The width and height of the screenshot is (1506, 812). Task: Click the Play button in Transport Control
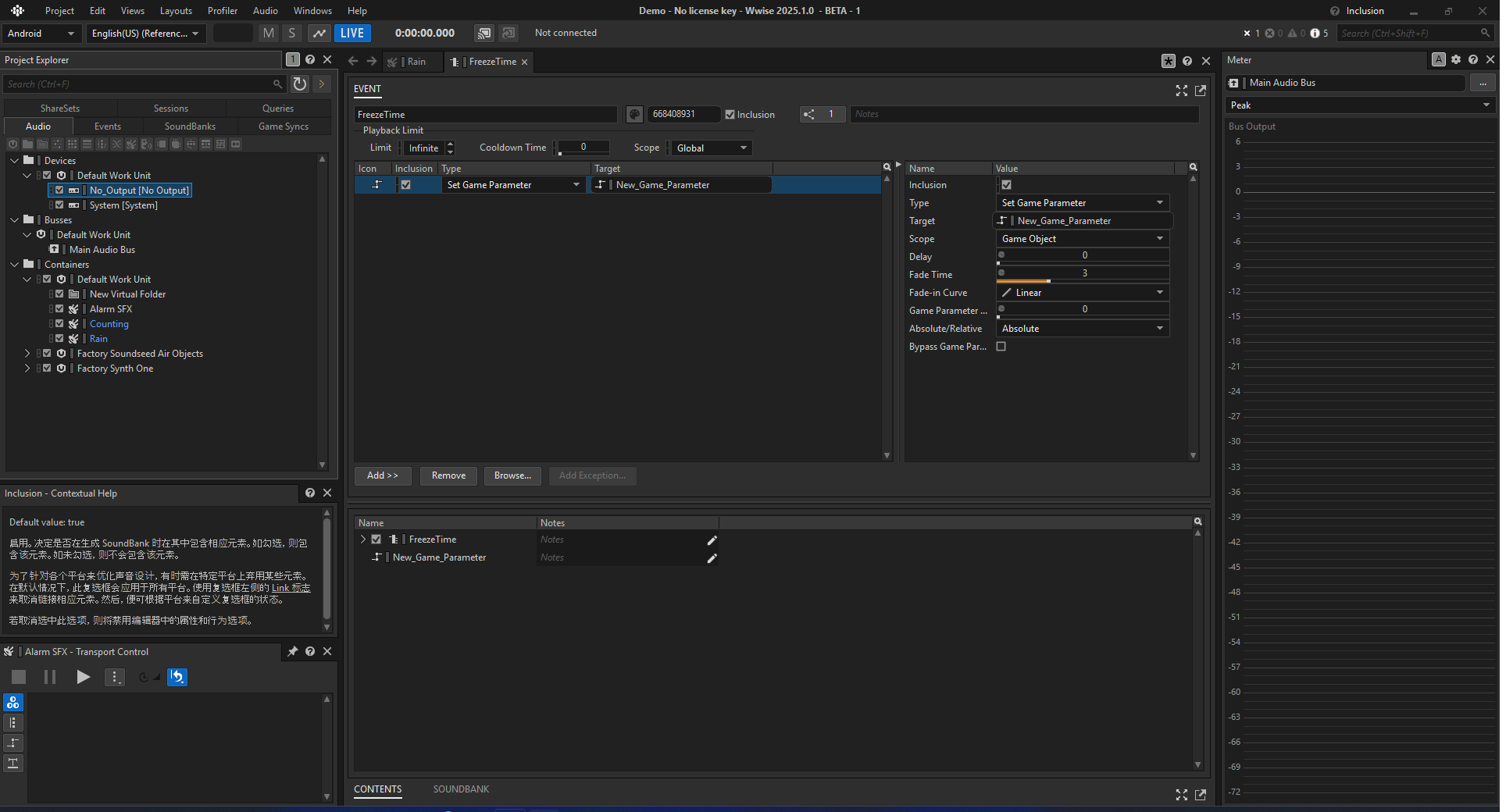point(83,677)
